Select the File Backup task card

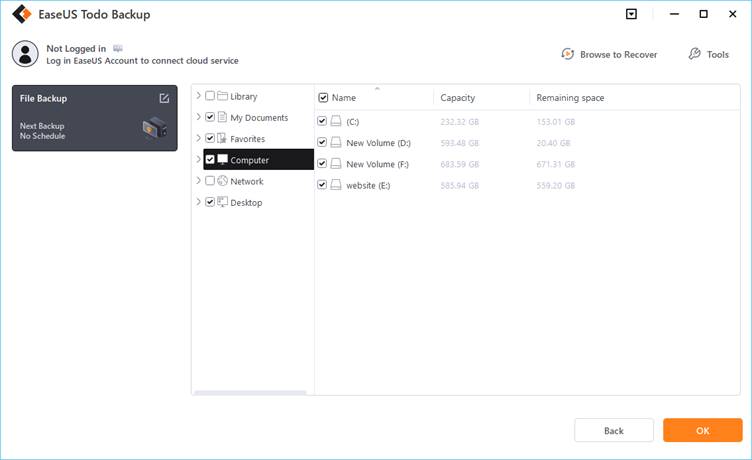click(x=94, y=118)
